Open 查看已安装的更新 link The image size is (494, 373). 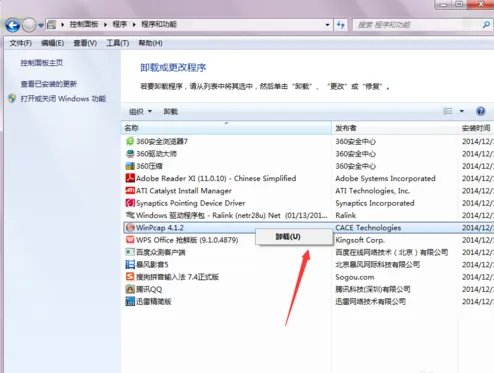(49, 84)
